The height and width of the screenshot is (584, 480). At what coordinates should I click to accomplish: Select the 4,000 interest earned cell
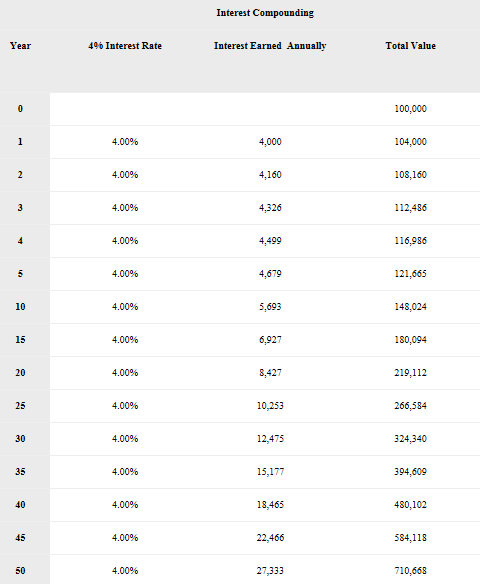tap(270, 142)
